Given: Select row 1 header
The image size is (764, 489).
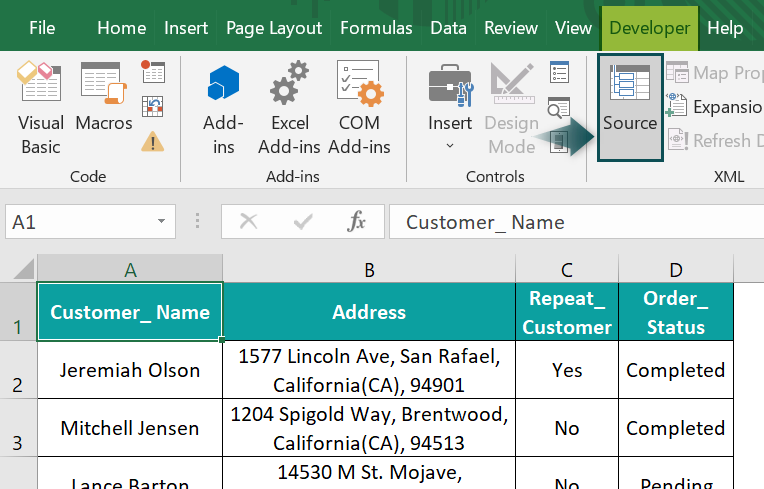Looking at the screenshot, I should tap(18, 312).
